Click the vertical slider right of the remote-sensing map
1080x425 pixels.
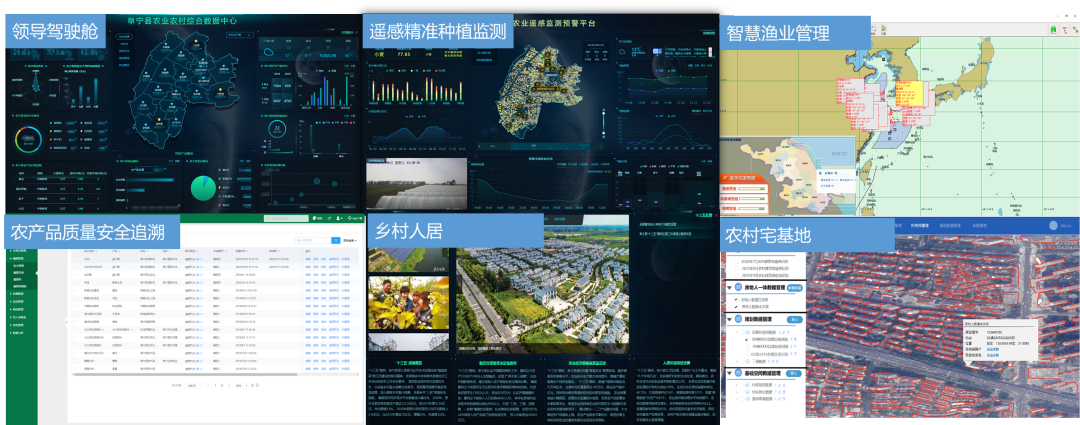click(x=604, y=121)
